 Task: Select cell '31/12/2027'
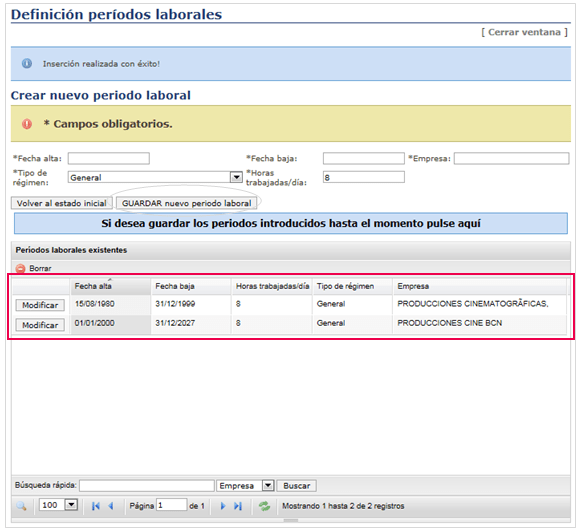tap(191, 324)
